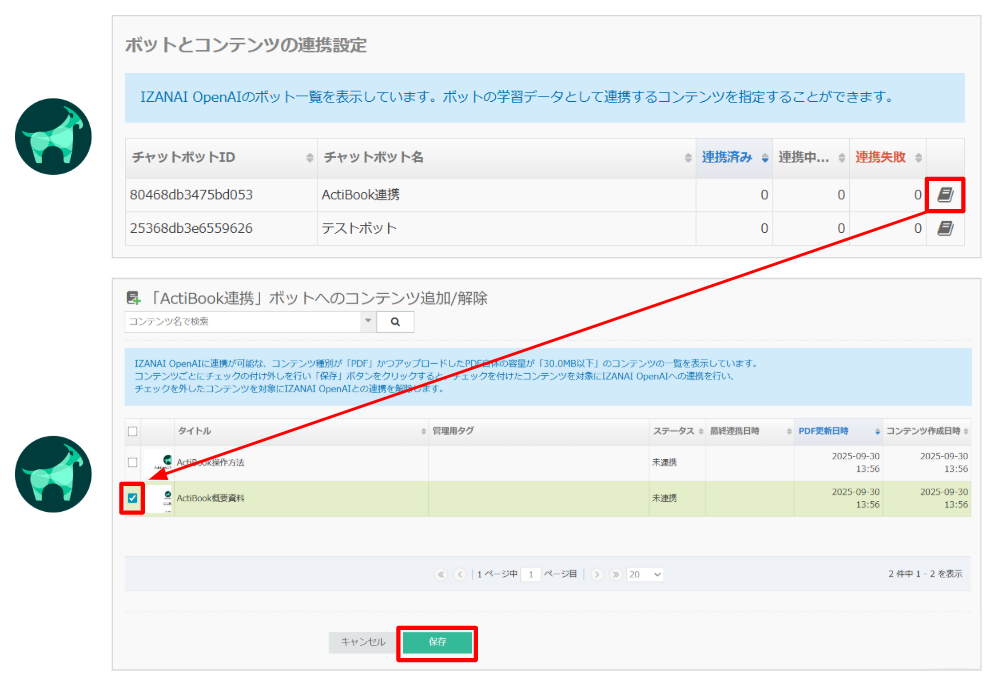This screenshot has height=686, width=1003.
Task: Uncheck the ActiBook概要資料 checkbox
Action: [x=133, y=498]
